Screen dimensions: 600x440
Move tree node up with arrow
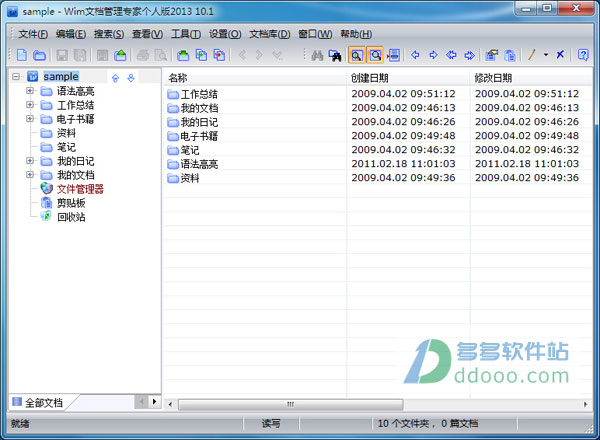pos(115,78)
